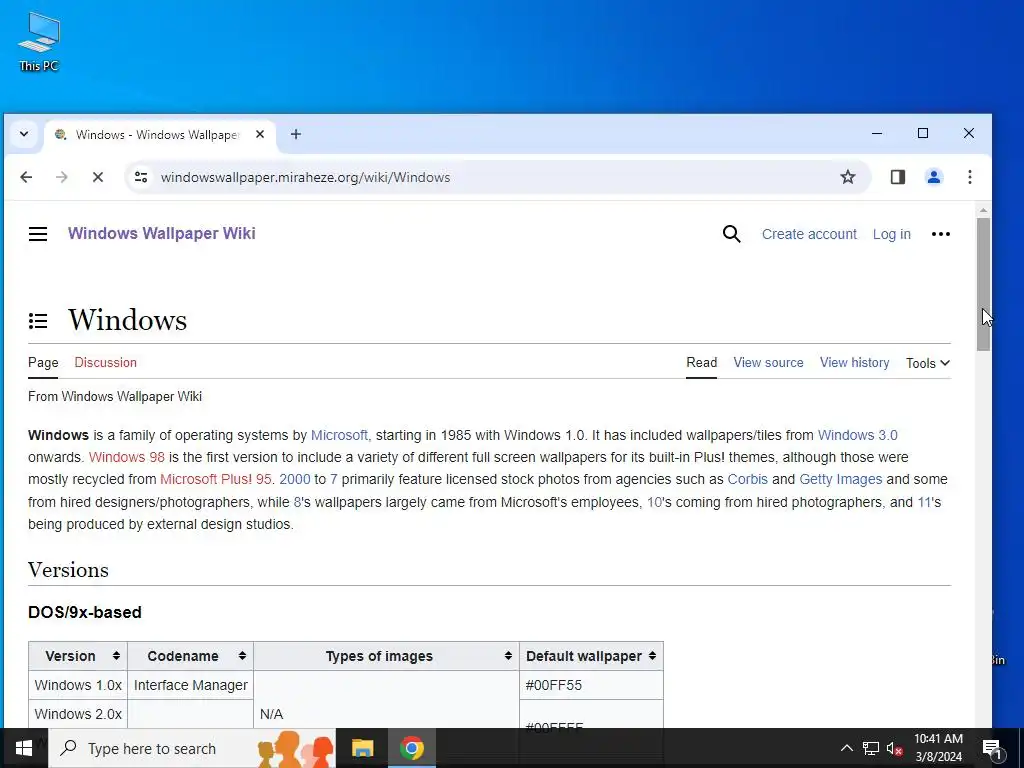Show hidden tray icons chevron
Viewport: 1024px width, 768px height.
coord(846,748)
